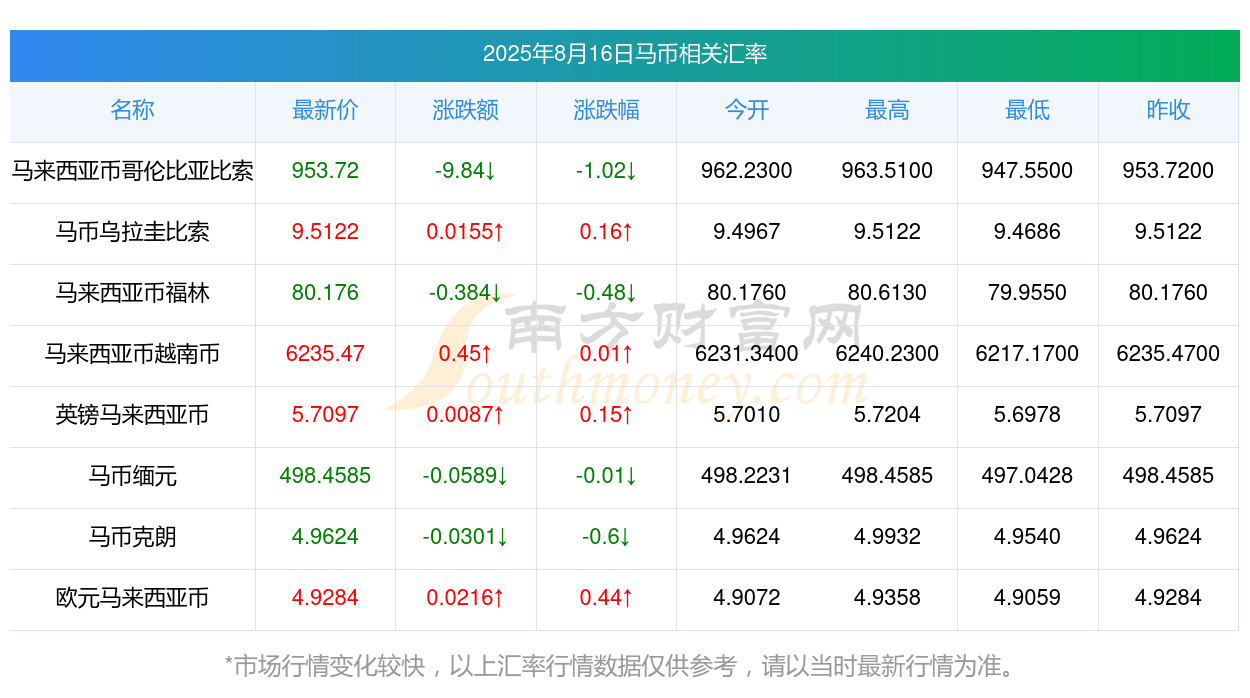
Task: Click change amount 0.0087↑
Action: tap(466, 415)
